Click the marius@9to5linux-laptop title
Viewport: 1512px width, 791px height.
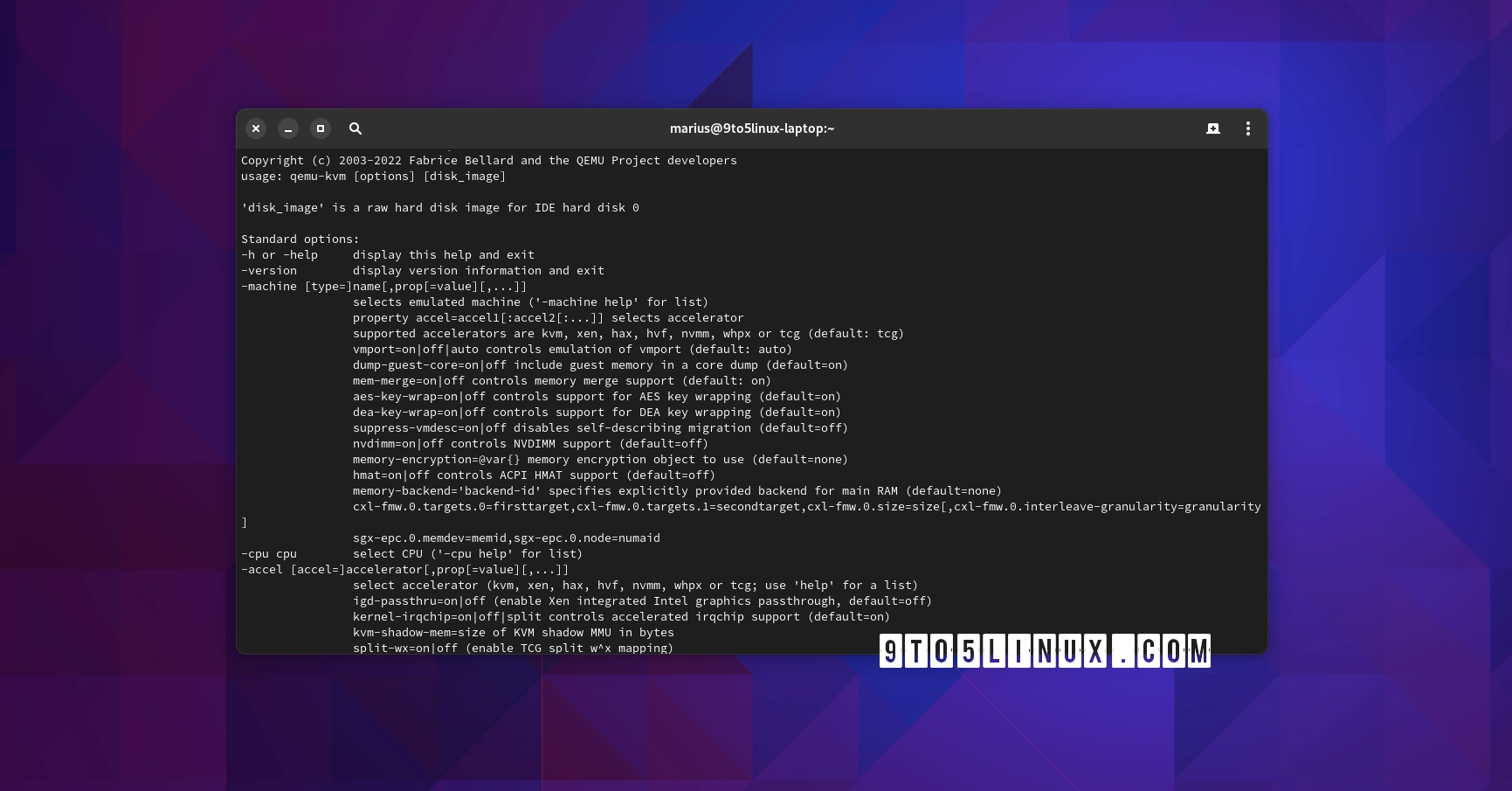tap(751, 128)
